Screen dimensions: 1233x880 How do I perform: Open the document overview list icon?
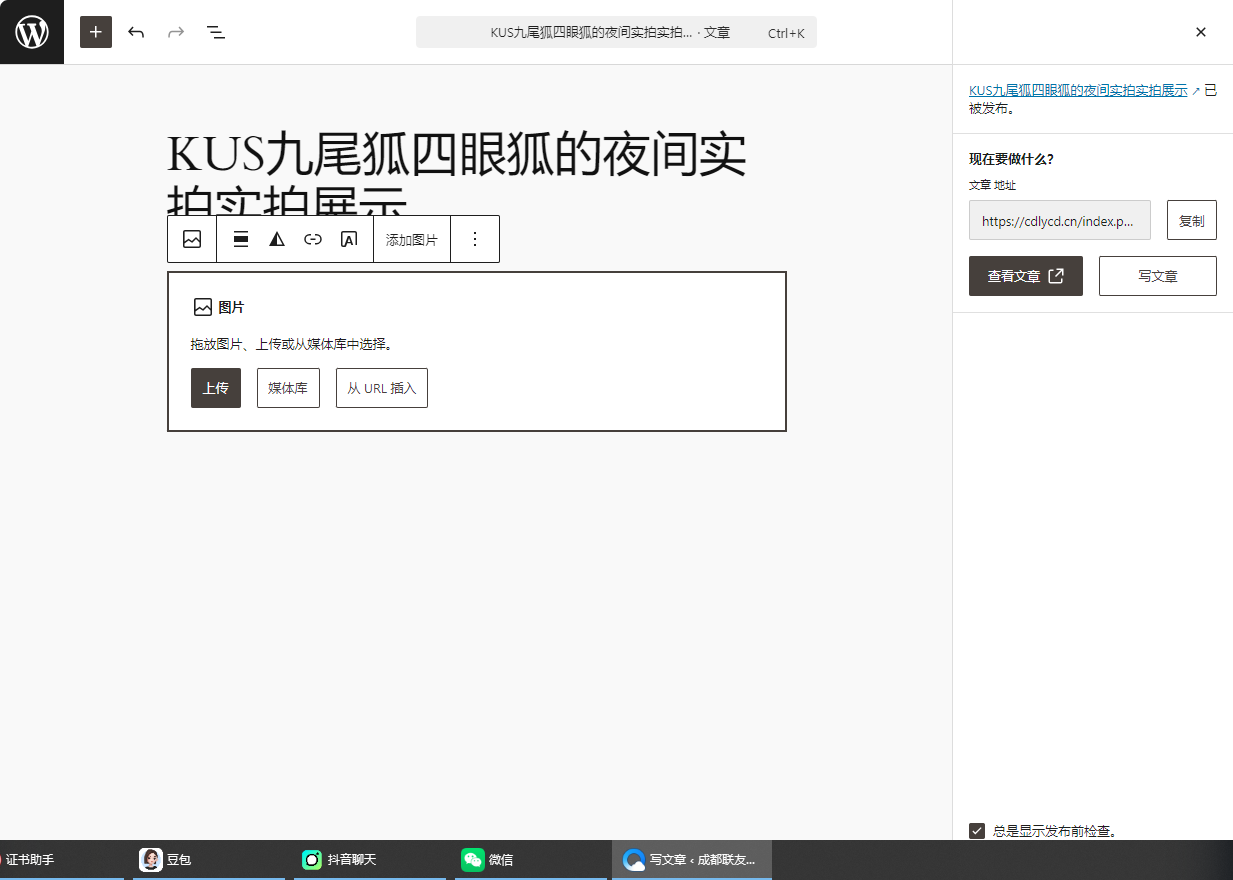click(216, 32)
